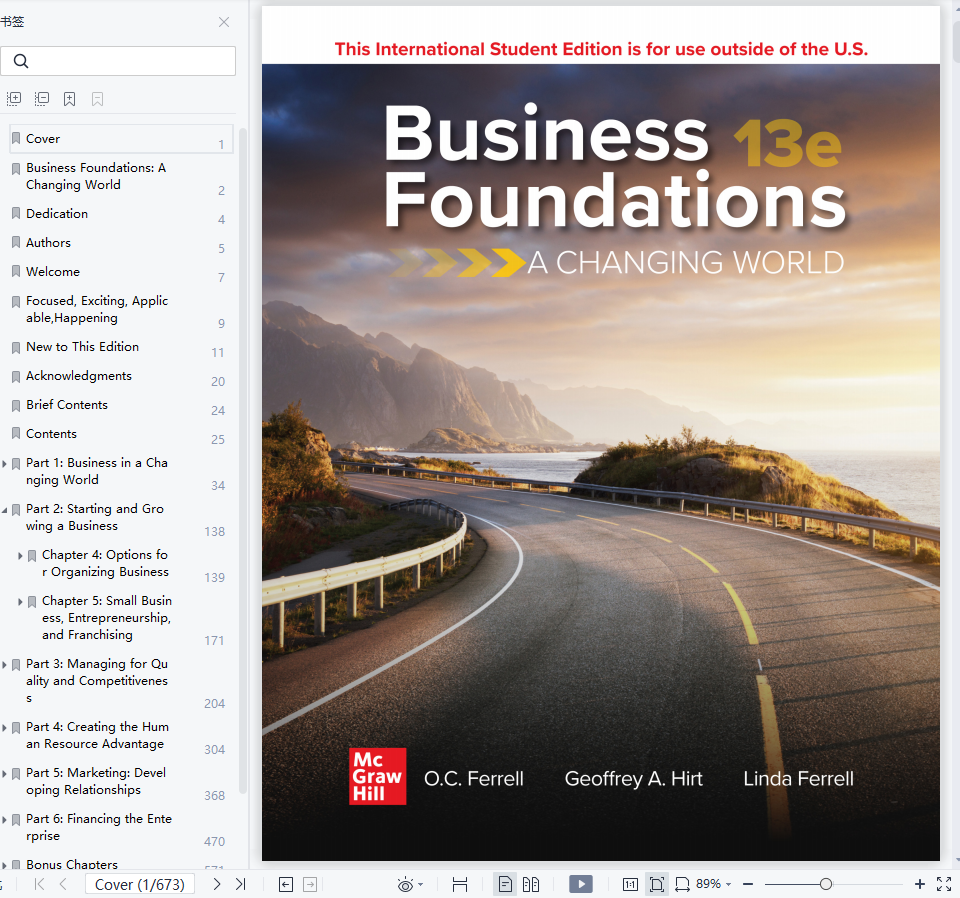Expand Part 5: Marketing: Developing Relationships

pos(4,774)
